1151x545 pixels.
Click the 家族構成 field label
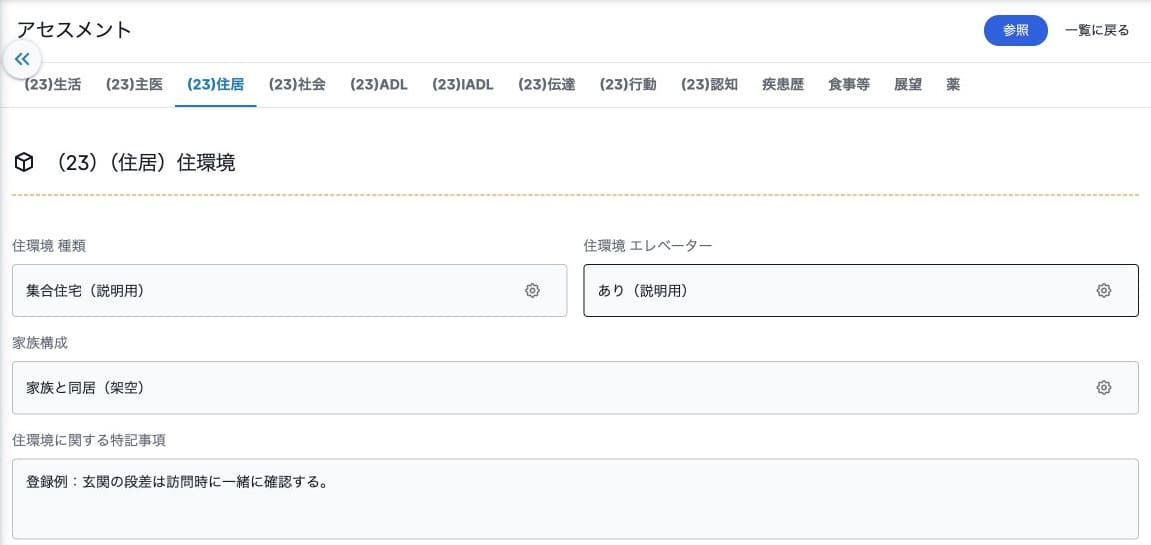[x=41, y=343]
